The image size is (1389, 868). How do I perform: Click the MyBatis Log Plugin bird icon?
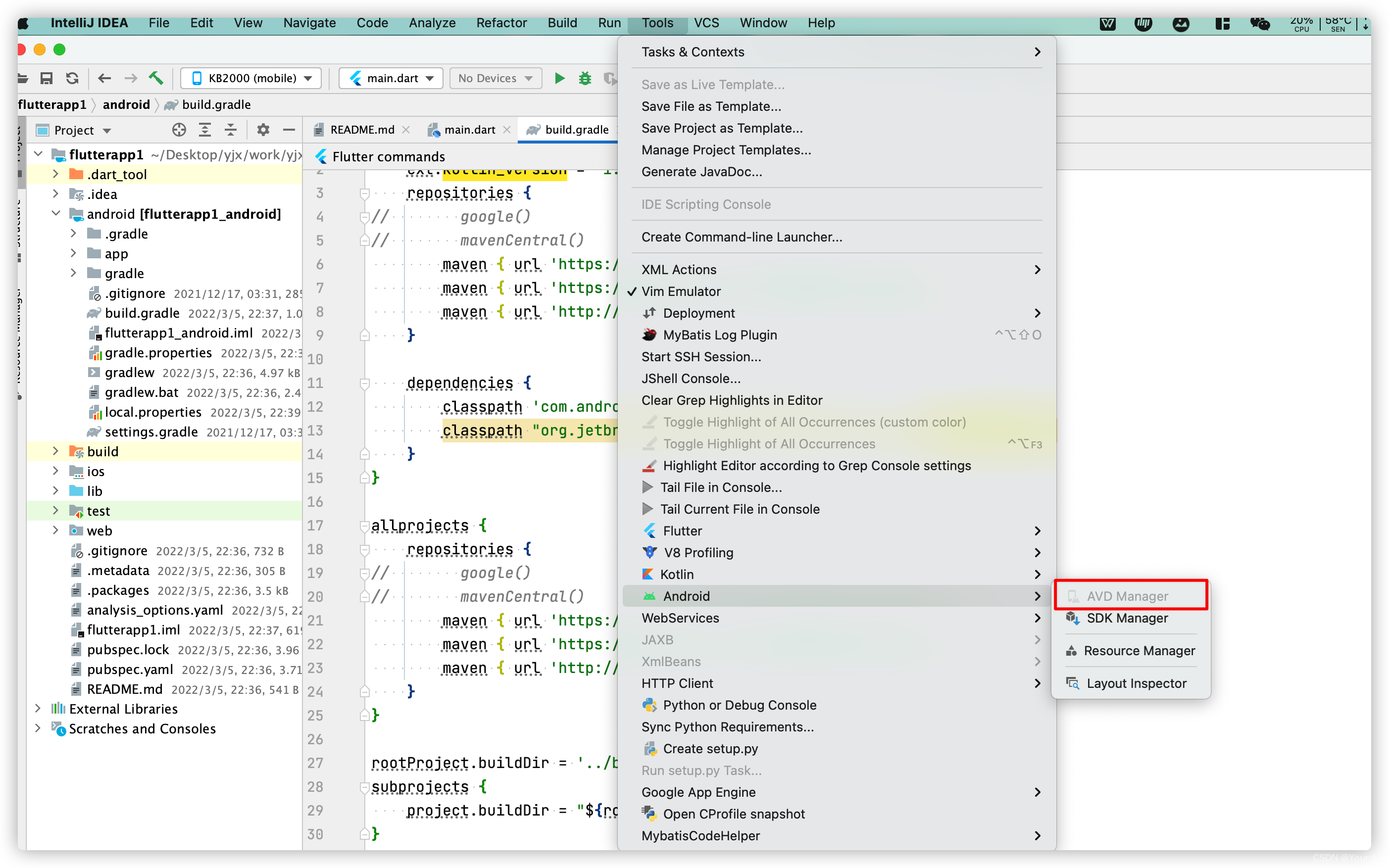click(x=649, y=335)
